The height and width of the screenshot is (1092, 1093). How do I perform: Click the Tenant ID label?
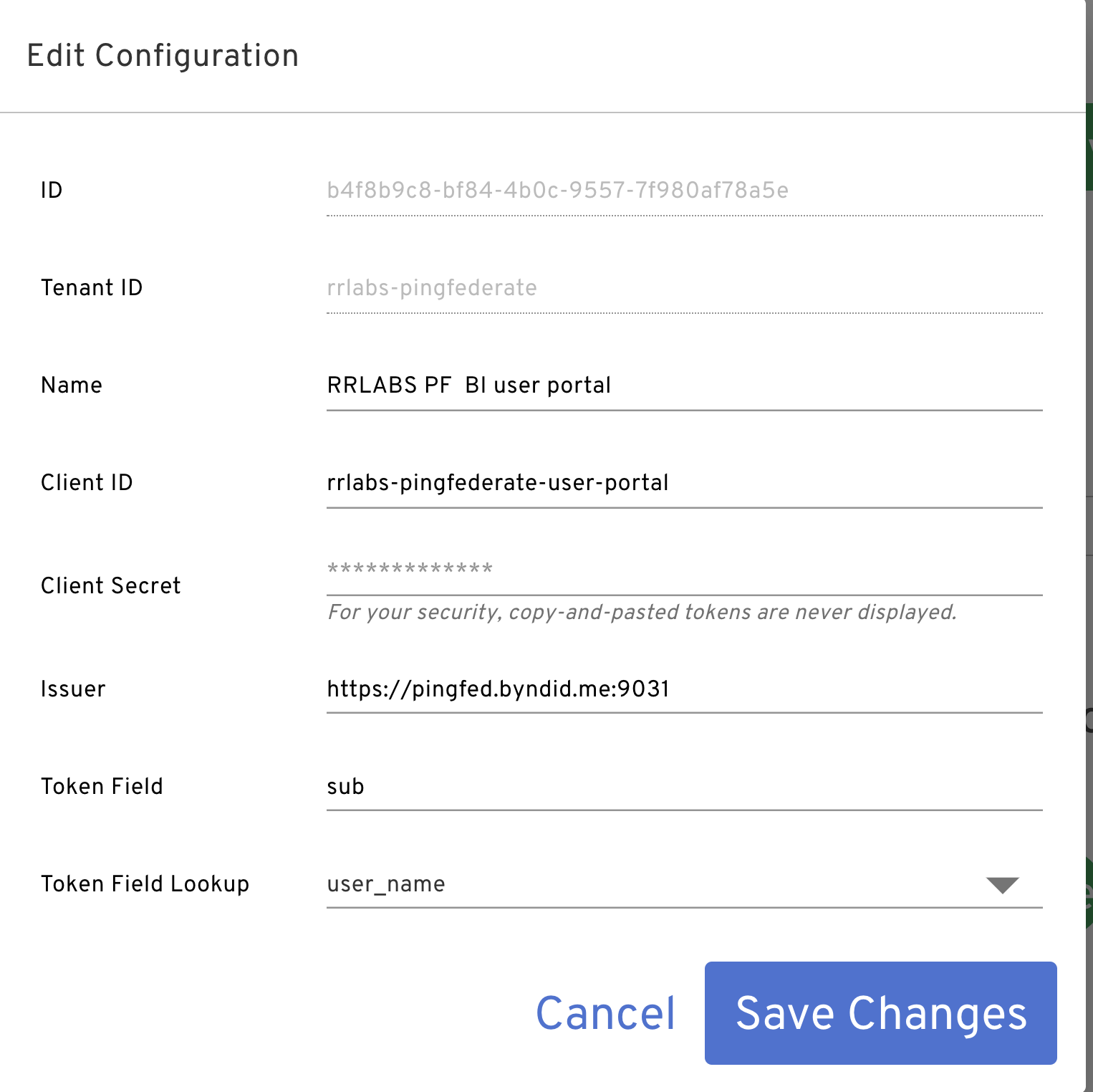tap(92, 288)
